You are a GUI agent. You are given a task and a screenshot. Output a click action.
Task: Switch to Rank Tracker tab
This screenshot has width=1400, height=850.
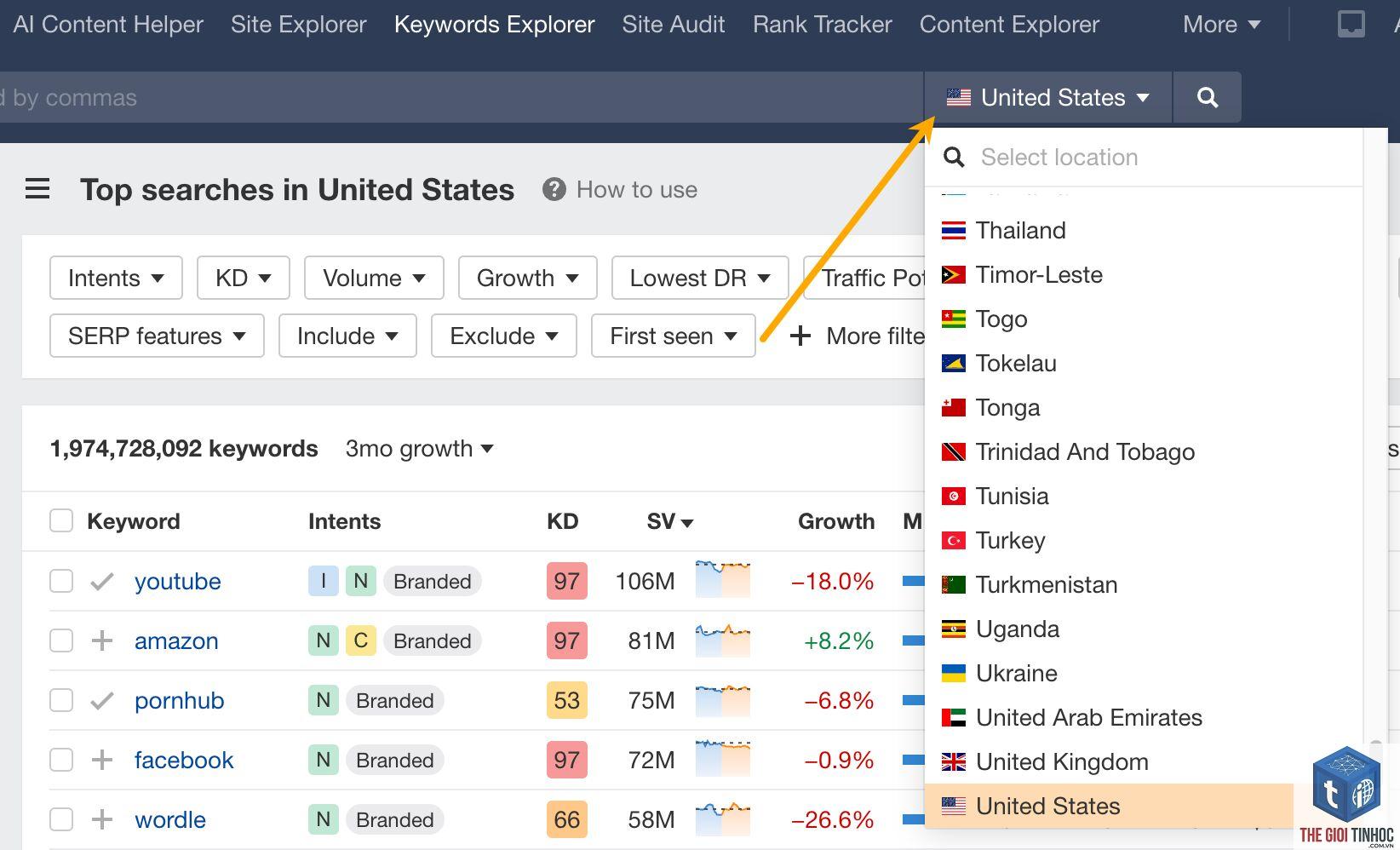(x=823, y=24)
